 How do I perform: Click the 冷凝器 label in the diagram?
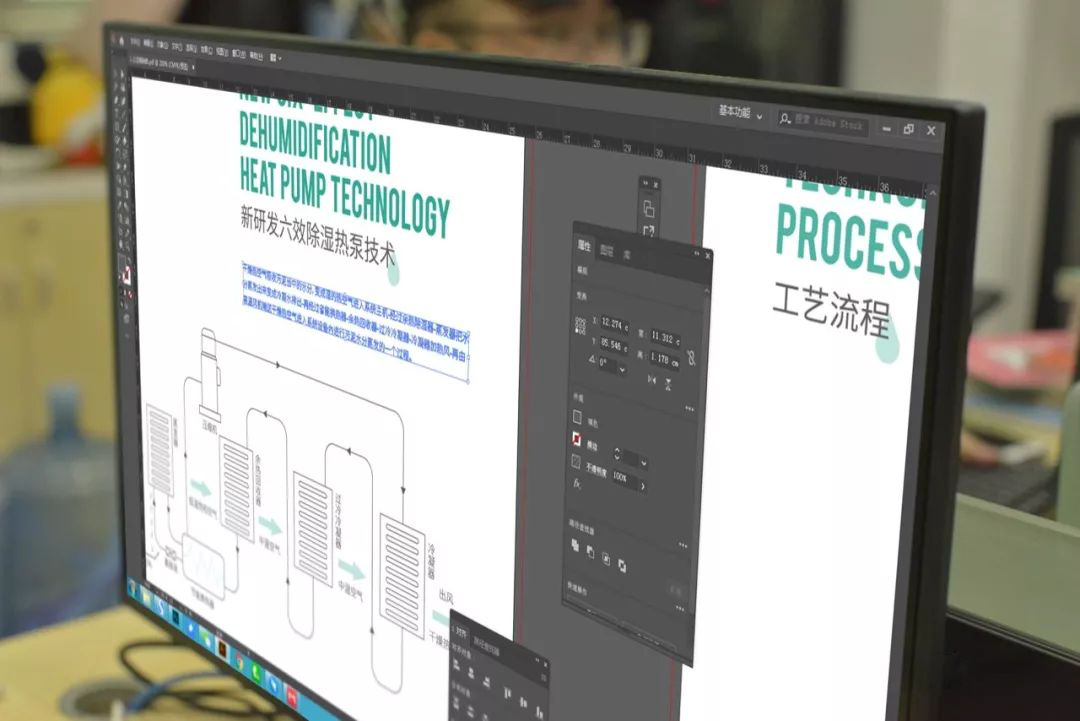coord(432,562)
